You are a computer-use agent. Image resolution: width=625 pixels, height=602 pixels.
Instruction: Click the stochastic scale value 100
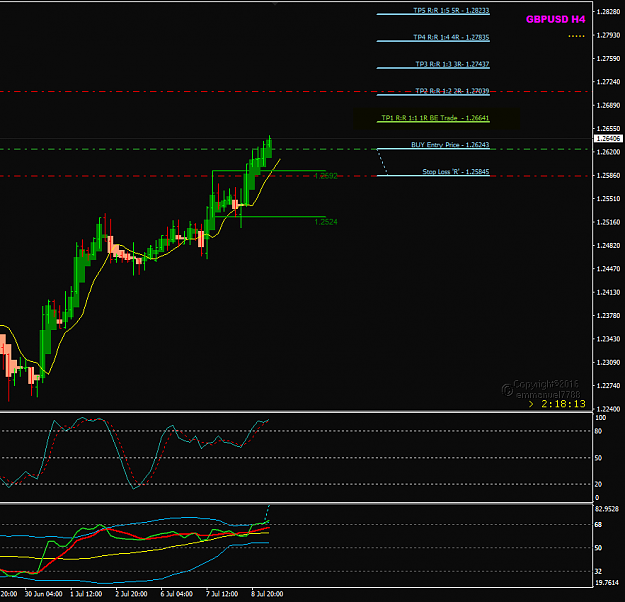point(600,417)
